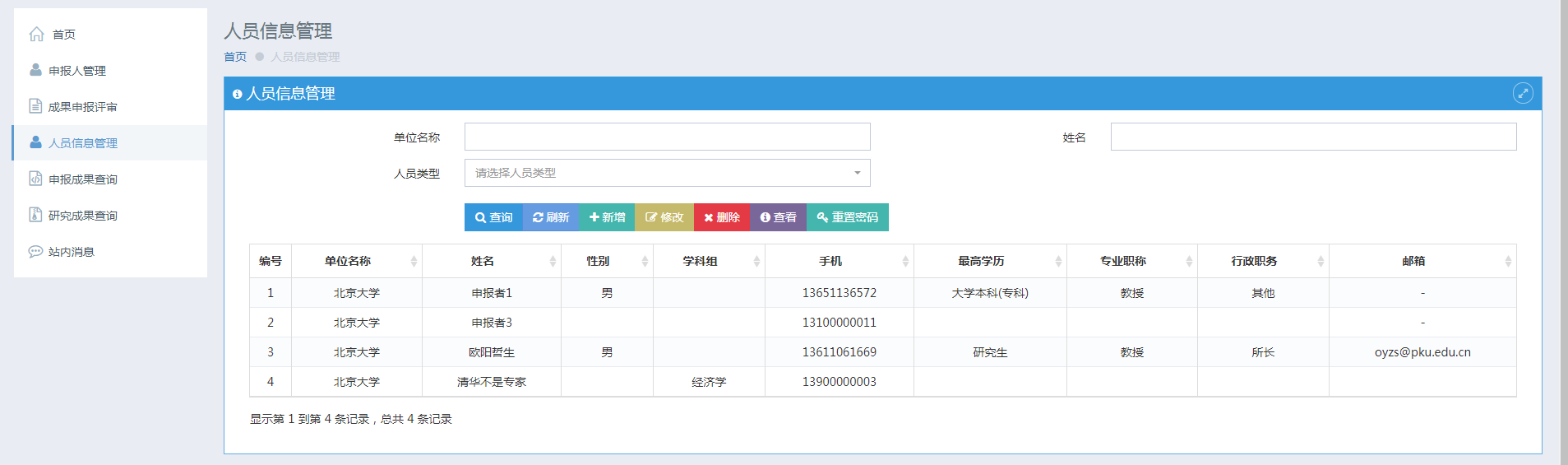Click the page vertical scrollbar
Screen dimensions: 1568x465
tap(1564, 232)
